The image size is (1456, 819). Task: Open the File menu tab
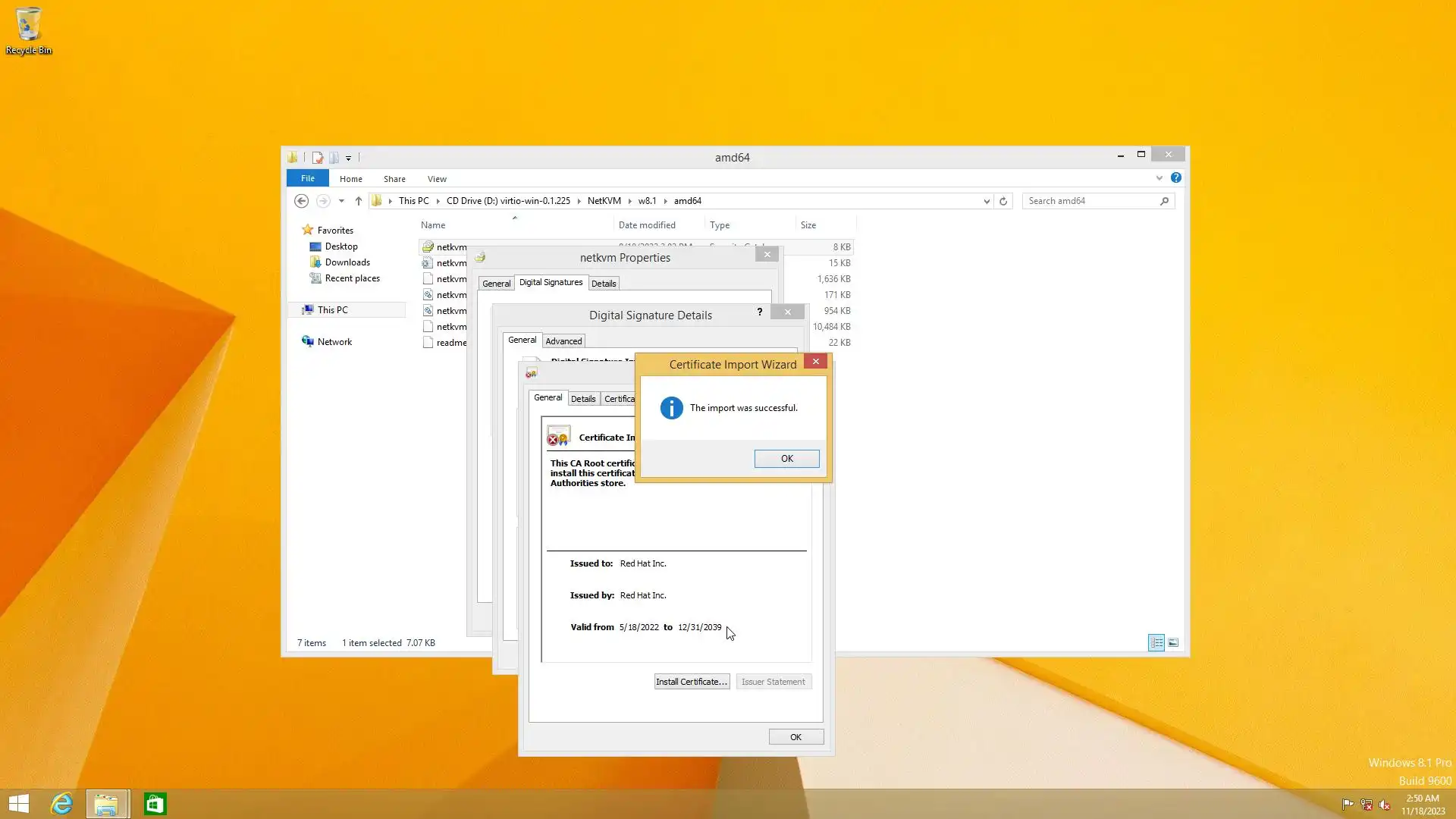point(307,178)
